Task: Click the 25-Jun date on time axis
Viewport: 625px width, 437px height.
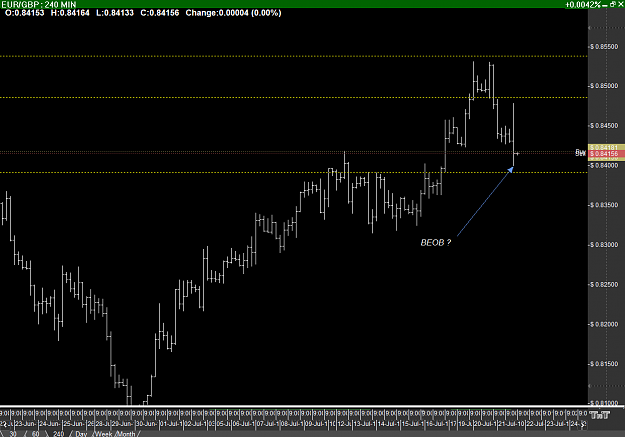Action: coord(73,424)
